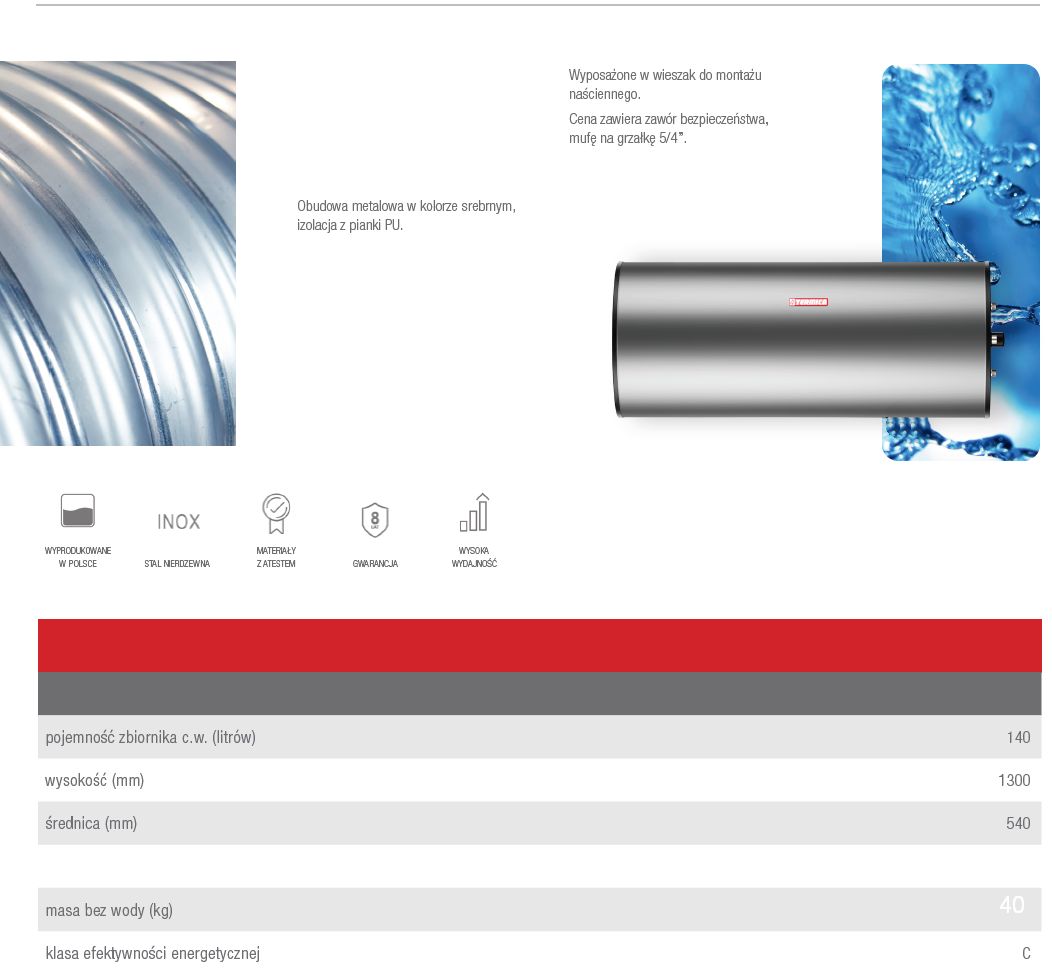1052x971 pixels.
Task: Select the masa bez wody (kg) row
Action: coord(539,909)
